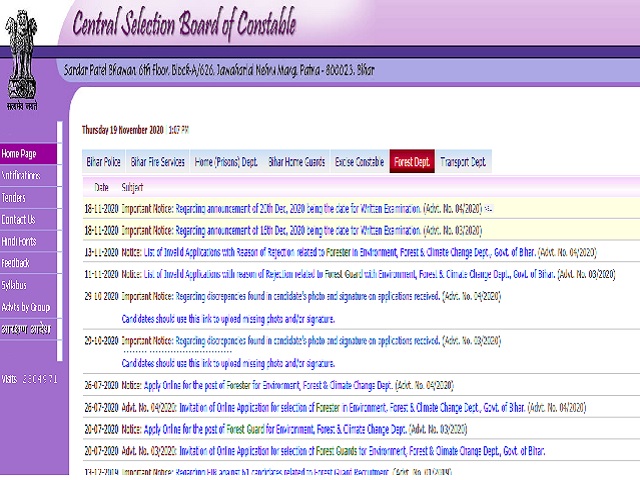The height and width of the screenshot is (480, 640).
Task: Switch to Home (Prisons) Dept tab
Action: click(226, 162)
